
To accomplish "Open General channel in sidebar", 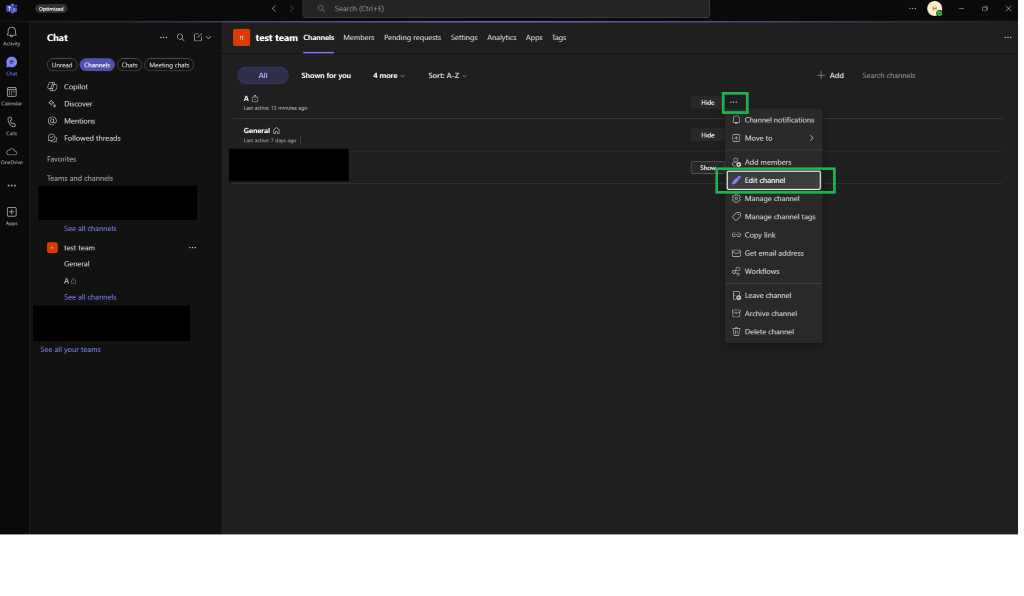I will (76, 264).
